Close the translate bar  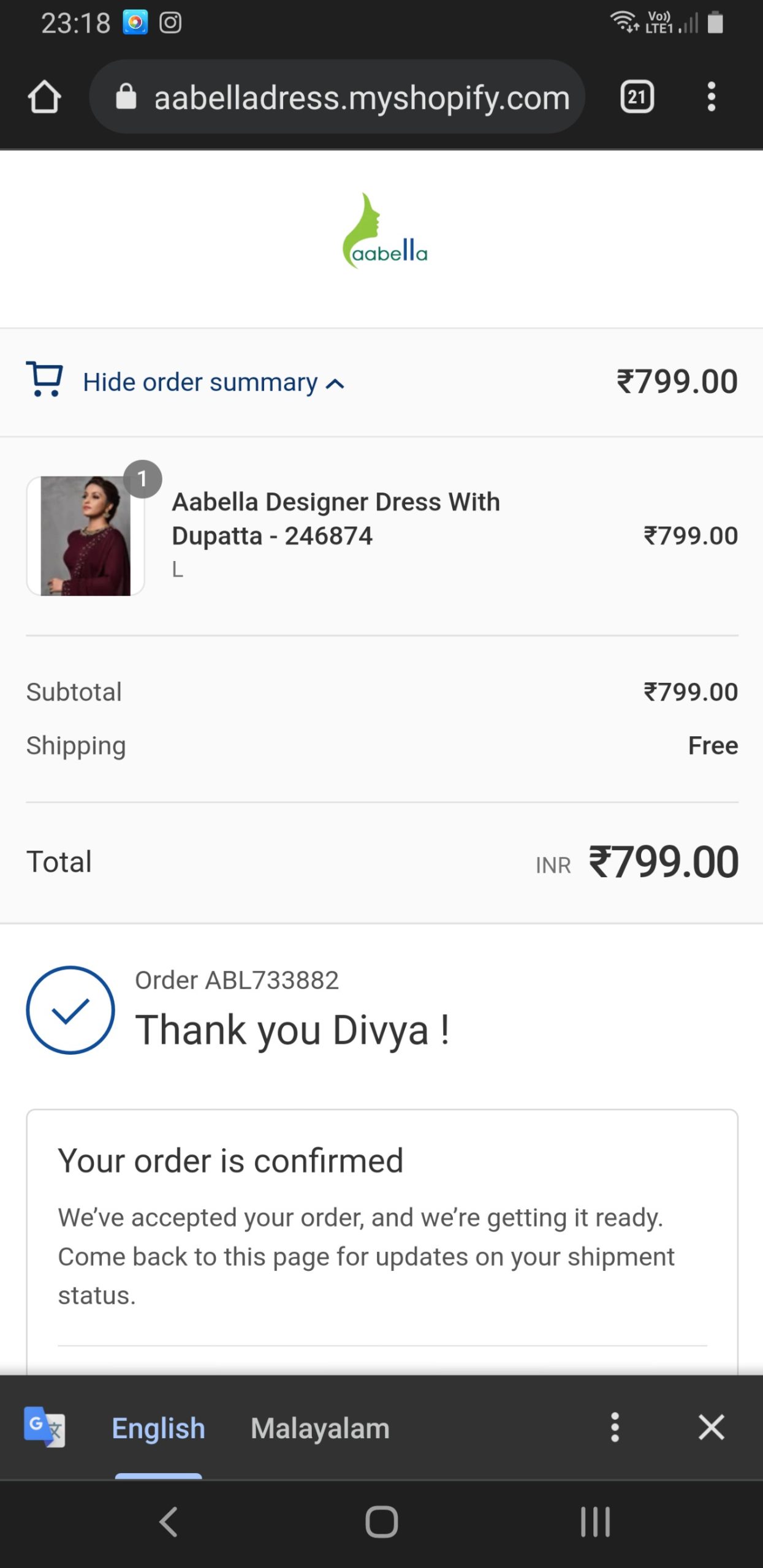pyautogui.click(x=712, y=1427)
